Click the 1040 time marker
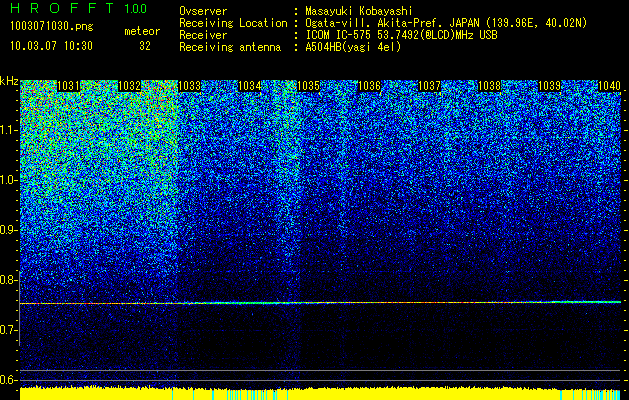The height and width of the screenshot is (400, 629). (609, 86)
